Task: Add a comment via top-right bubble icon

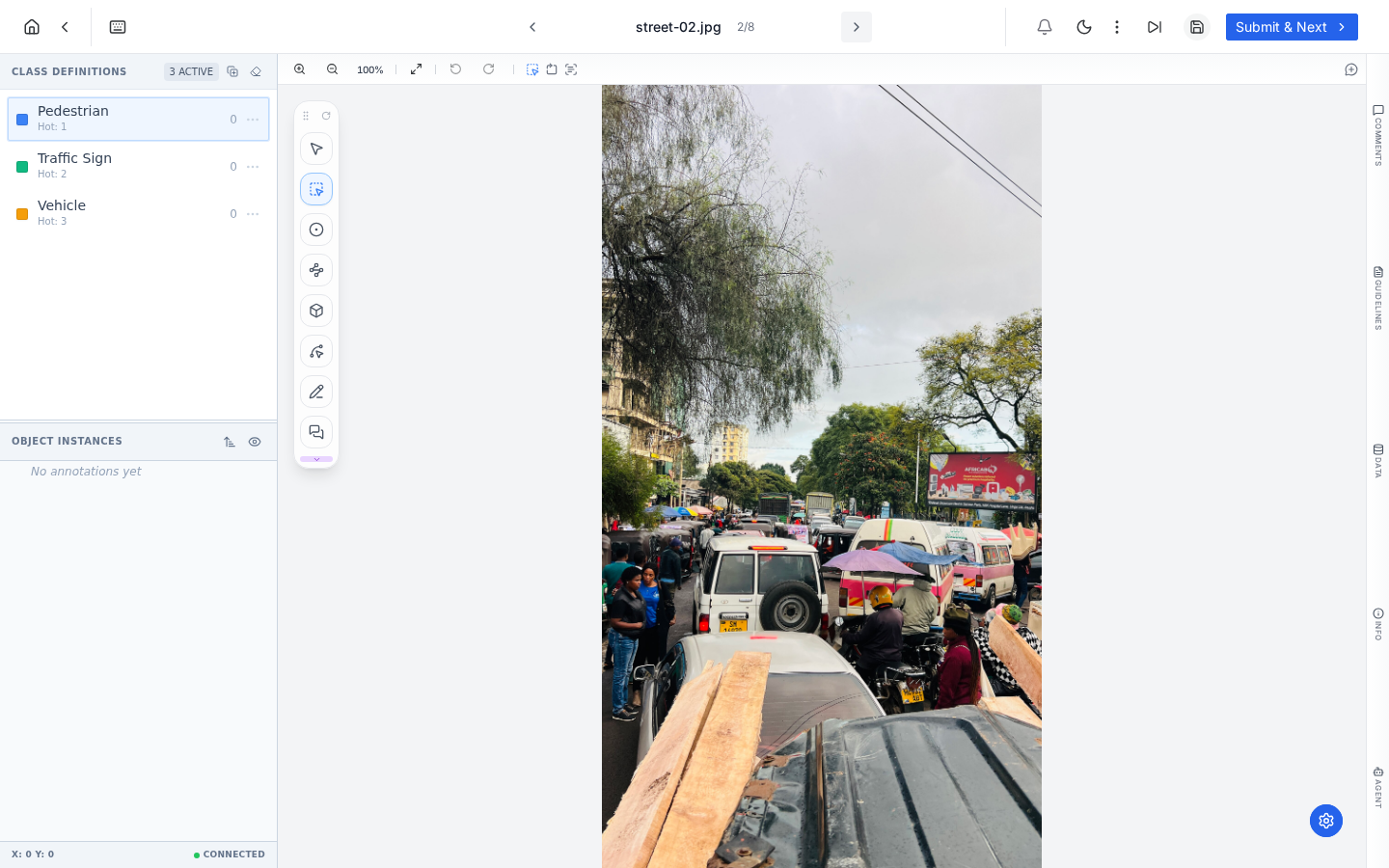Action: 1351,69
